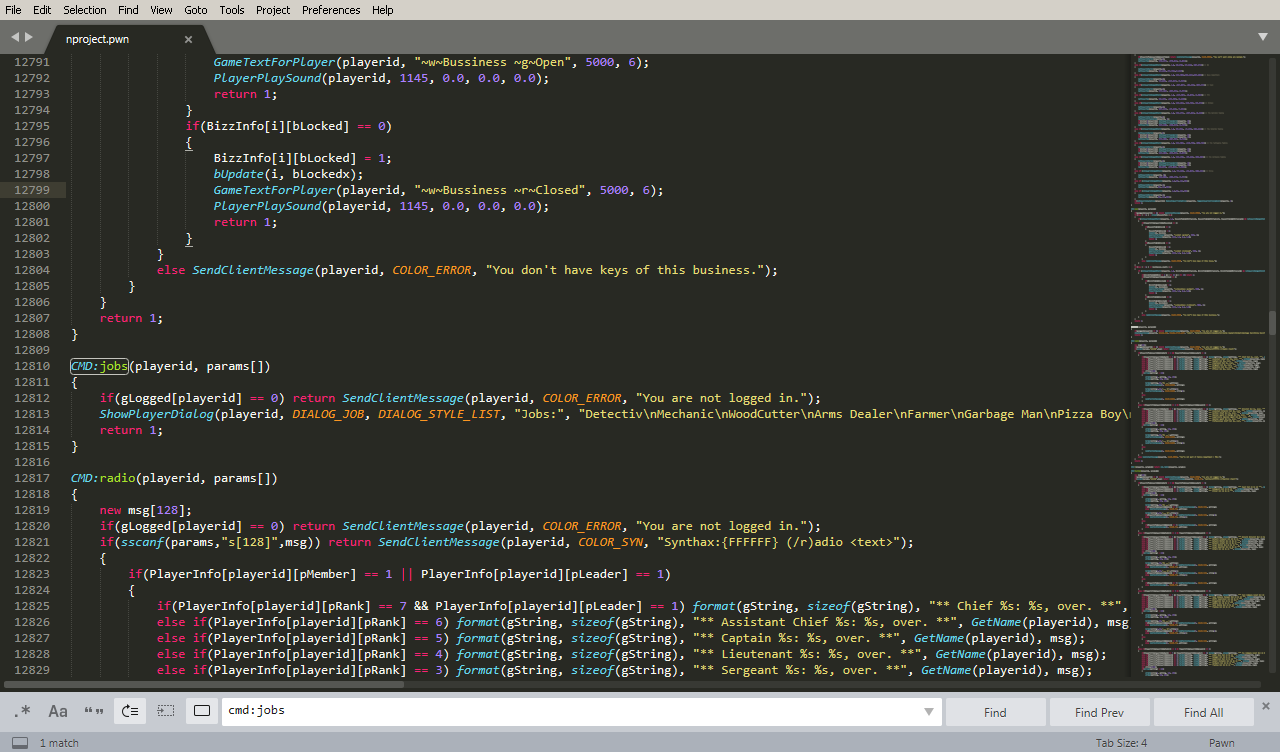Click the "** Lieutenant %s: %s, over. **" string
1280x752 pixels.
[807, 654]
